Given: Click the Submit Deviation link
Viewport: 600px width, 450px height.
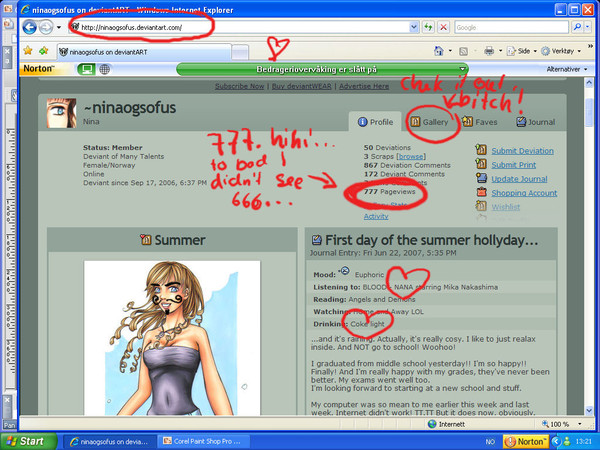Looking at the screenshot, I should [522, 151].
